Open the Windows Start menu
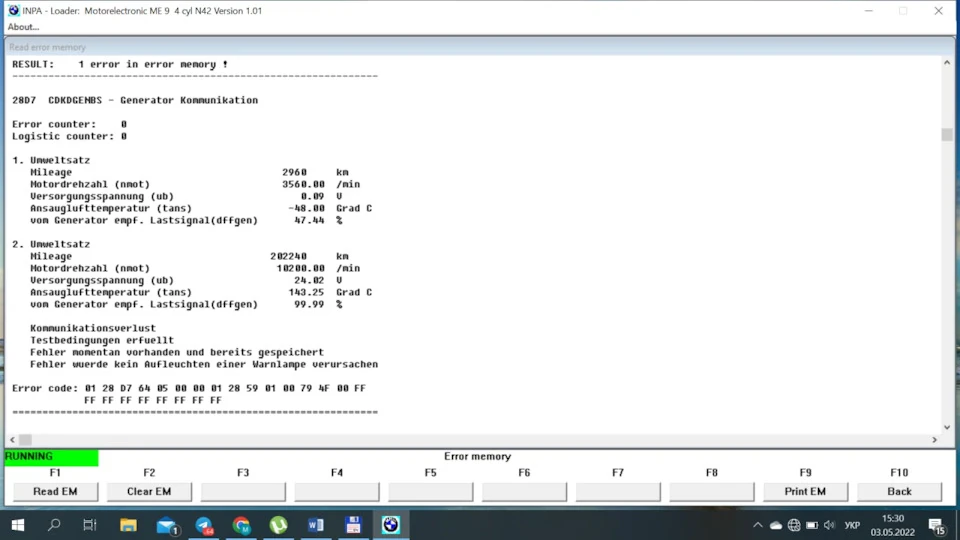The width and height of the screenshot is (960, 540). [x=18, y=525]
